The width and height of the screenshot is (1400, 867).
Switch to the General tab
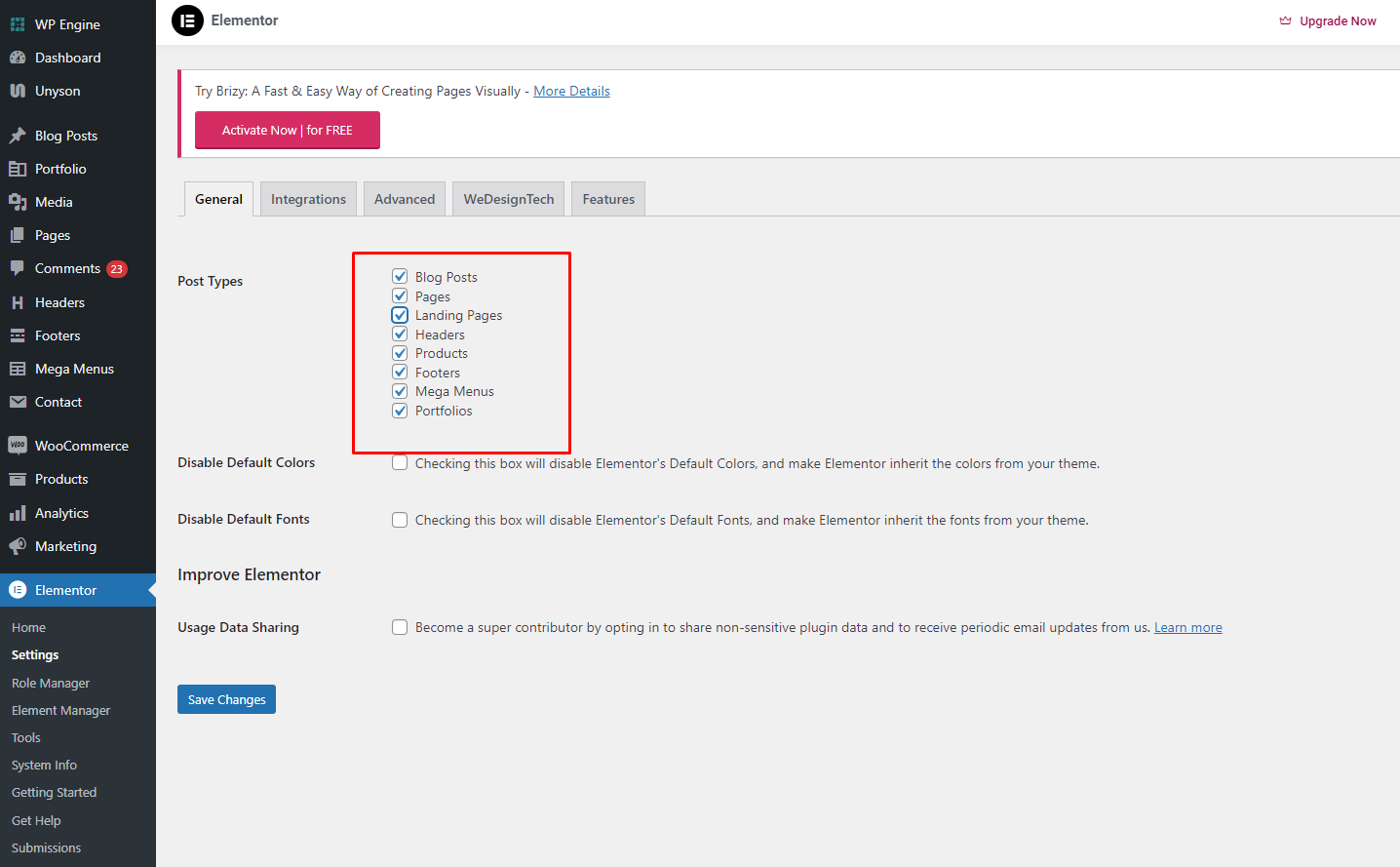[x=218, y=199]
